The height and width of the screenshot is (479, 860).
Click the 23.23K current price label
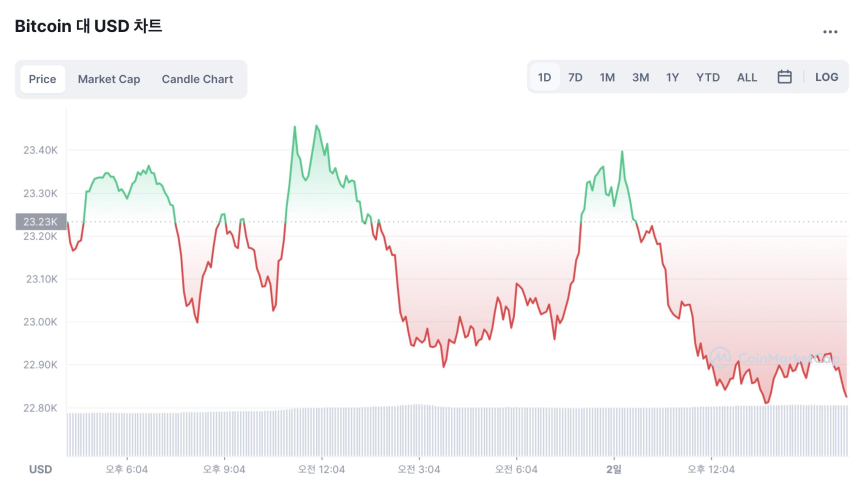point(41,222)
